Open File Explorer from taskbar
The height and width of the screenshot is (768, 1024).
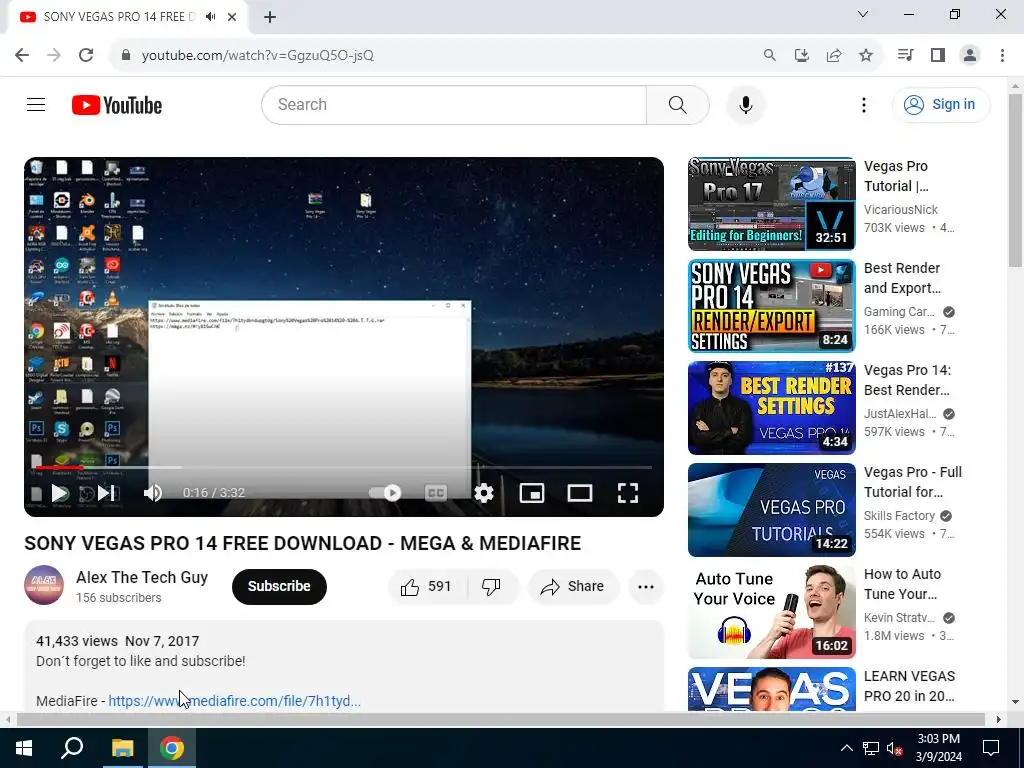coord(122,748)
